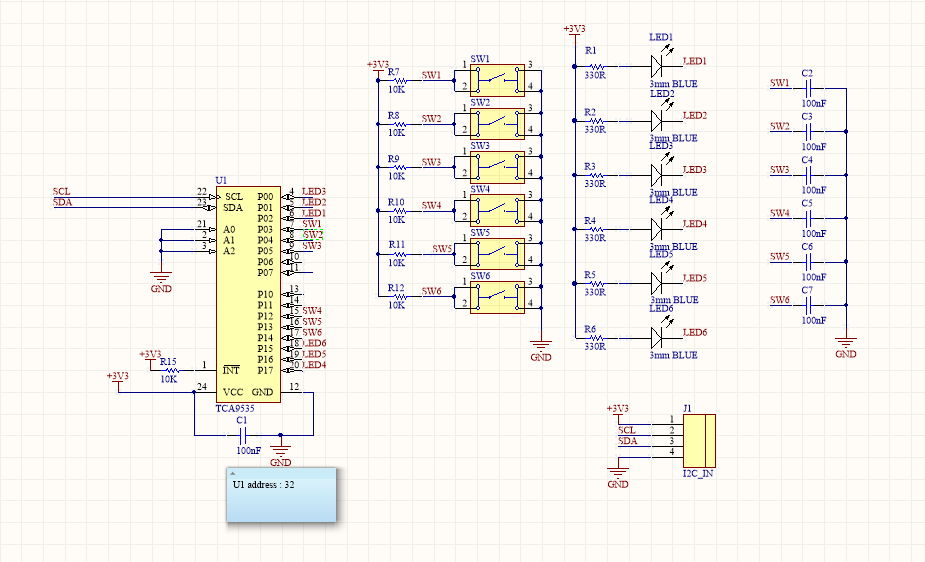
Task: Click the SW3 net label beside C4
Action: coord(780,170)
